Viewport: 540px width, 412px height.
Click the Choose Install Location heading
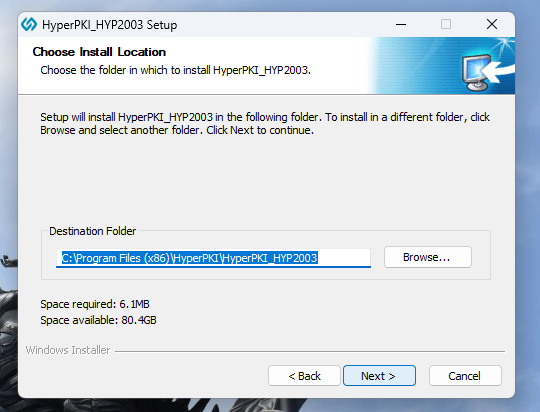99,52
